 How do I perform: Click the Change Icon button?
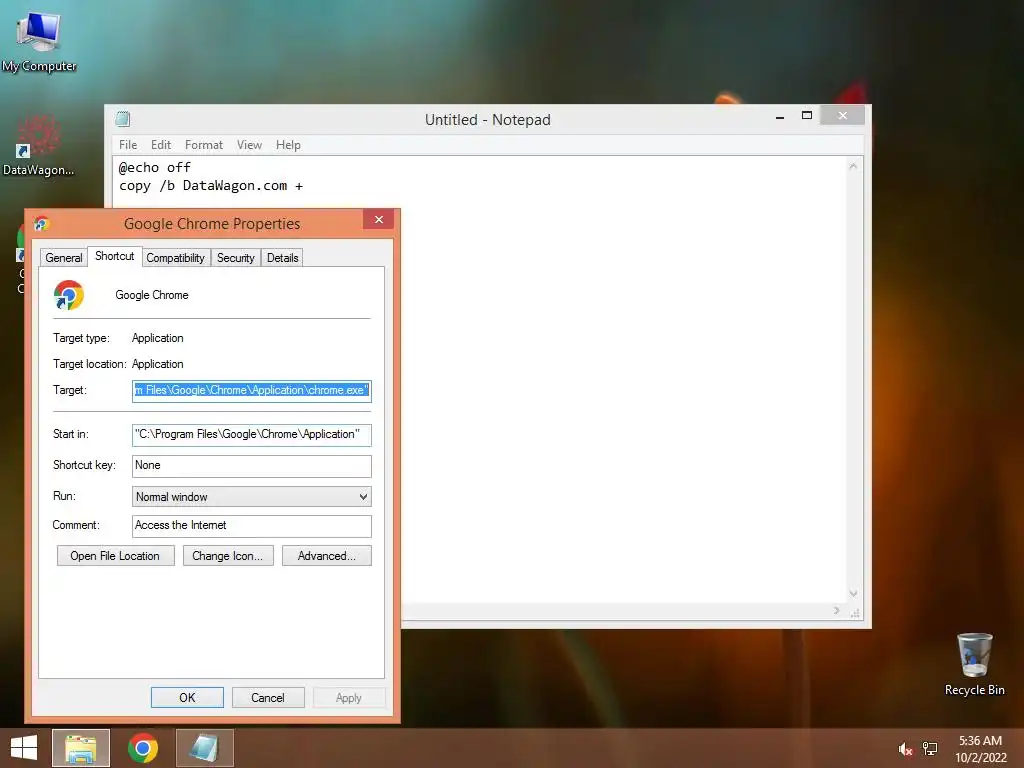[x=228, y=556]
